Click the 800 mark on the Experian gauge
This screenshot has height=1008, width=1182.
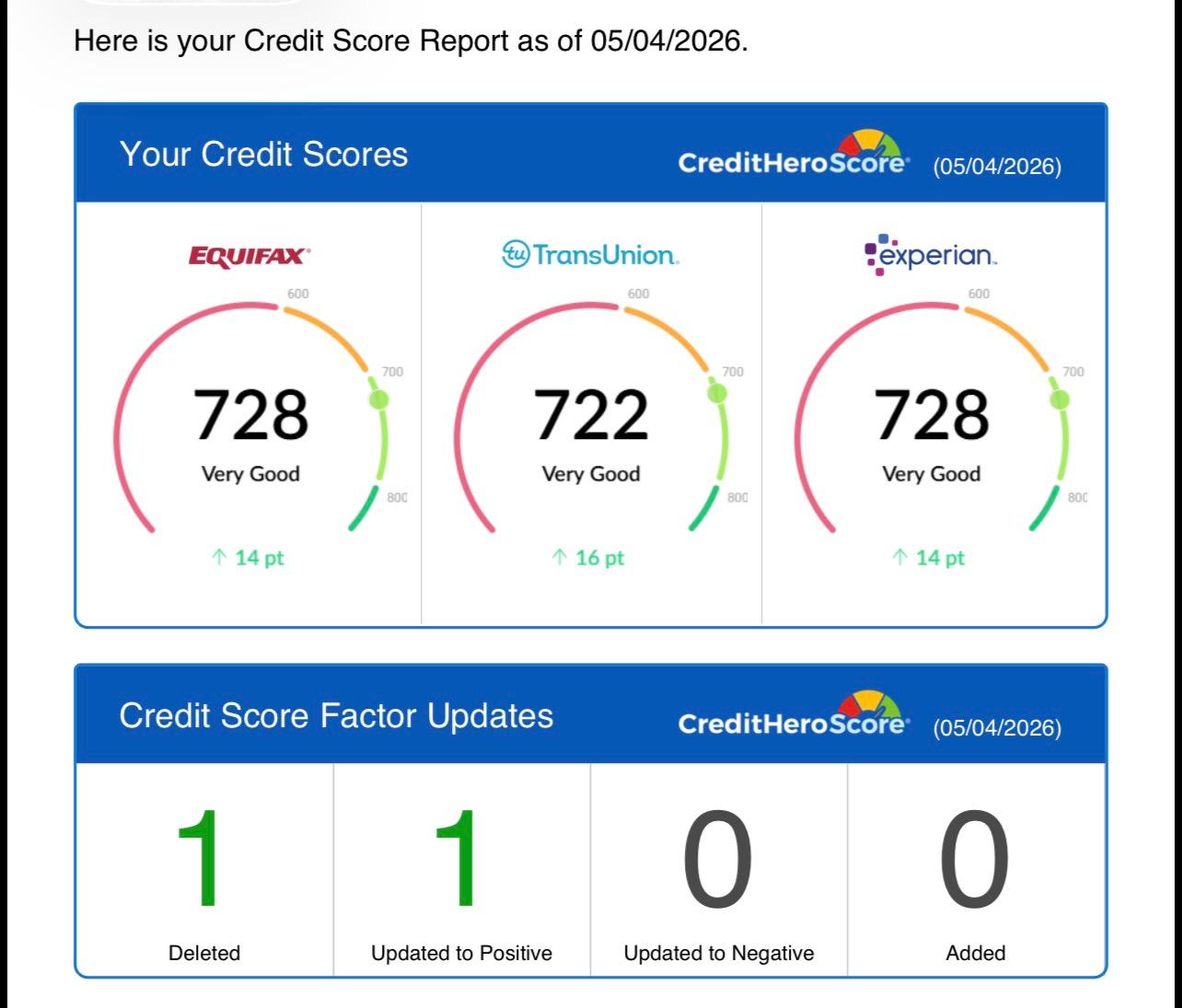(x=1078, y=497)
